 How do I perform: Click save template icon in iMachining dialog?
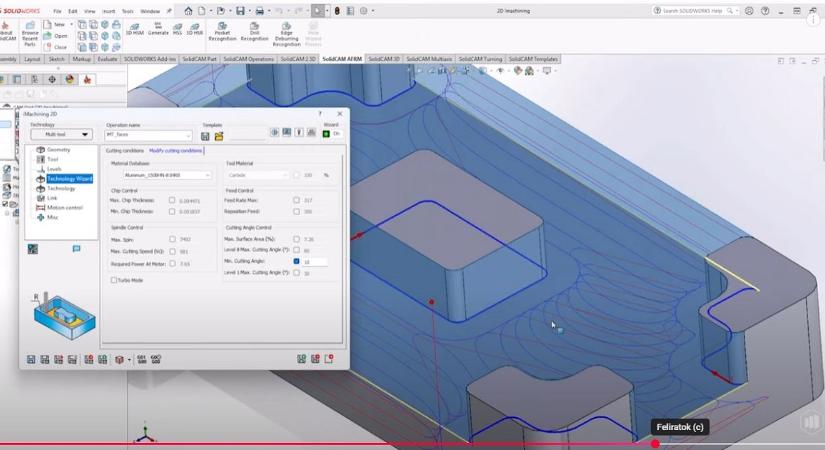pyautogui.click(x=205, y=136)
